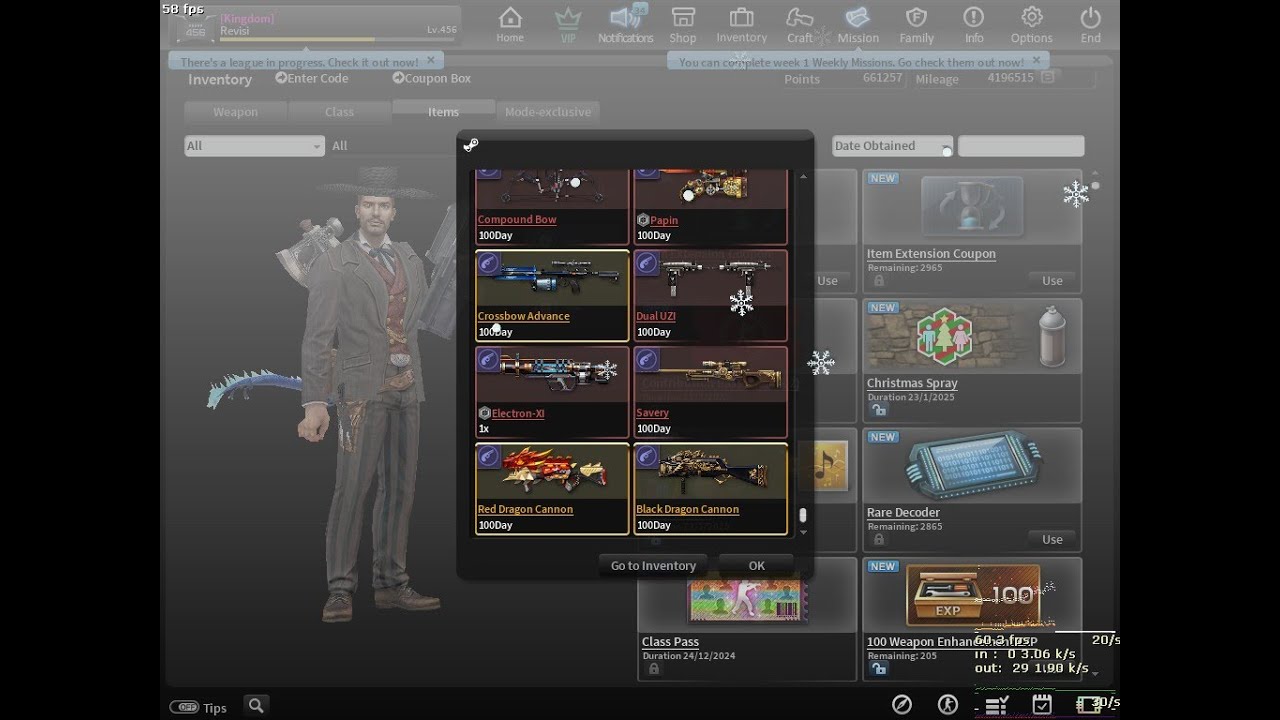
Task: Use the Item Extension Coupon
Action: pyautogui.click(x=1052, y=281)
